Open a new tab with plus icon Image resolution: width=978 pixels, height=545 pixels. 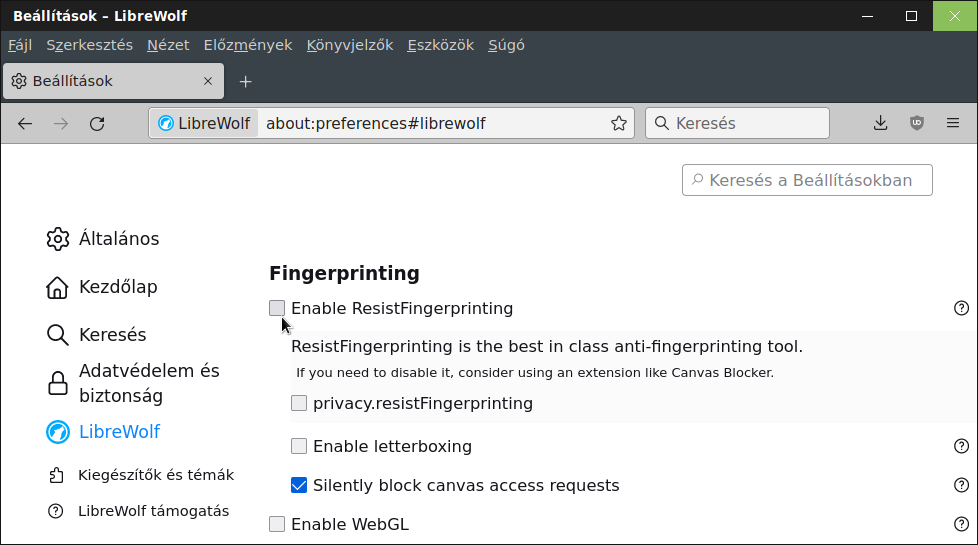pyautogui.click(x=246, y=82)
